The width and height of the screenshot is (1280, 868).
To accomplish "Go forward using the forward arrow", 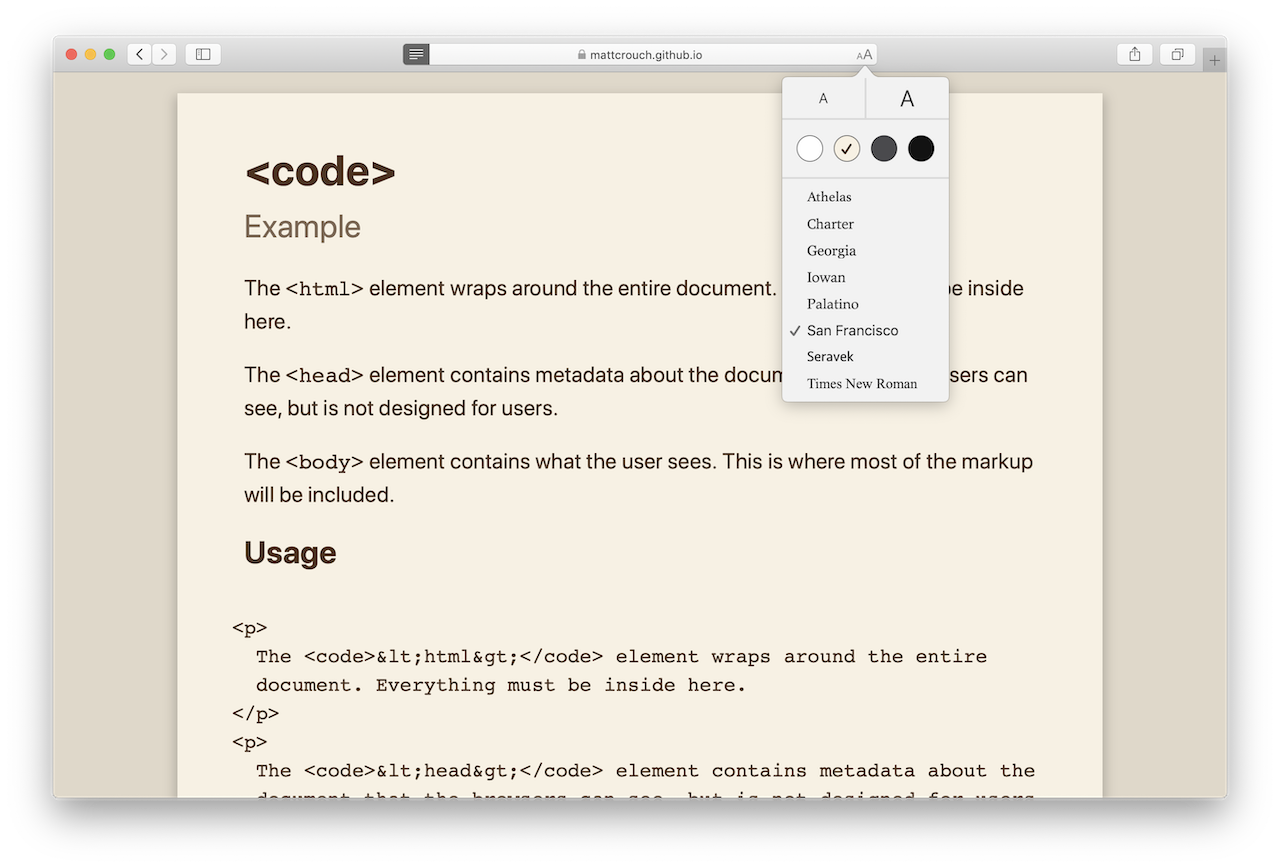I will [164, 54].
